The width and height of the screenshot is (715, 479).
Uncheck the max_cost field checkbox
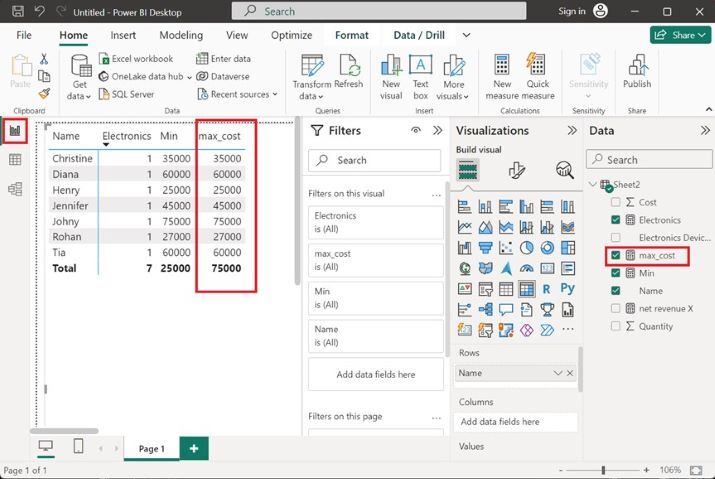(616, 255)
